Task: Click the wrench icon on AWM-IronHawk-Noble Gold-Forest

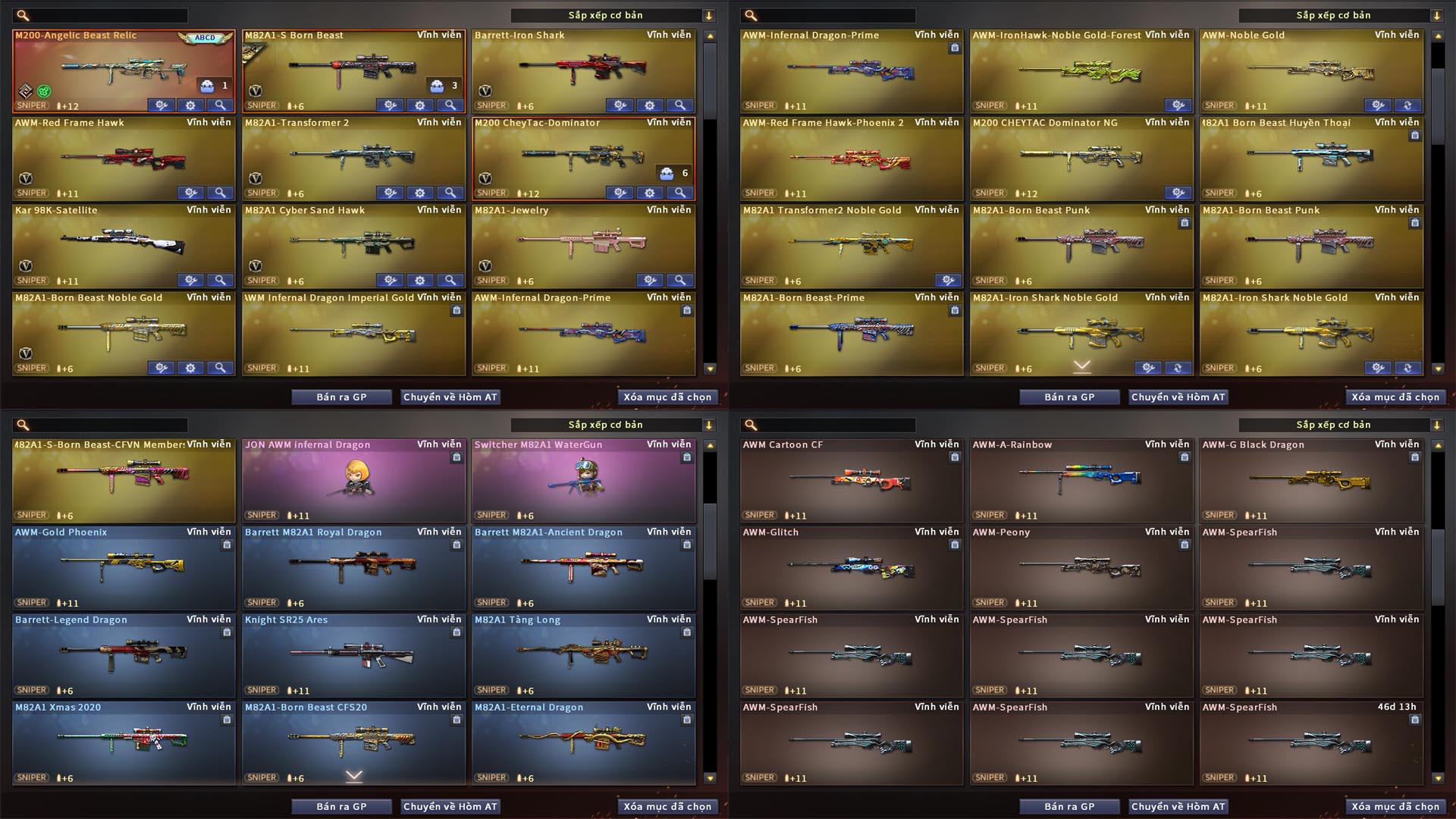Action: pos(1178,105)
